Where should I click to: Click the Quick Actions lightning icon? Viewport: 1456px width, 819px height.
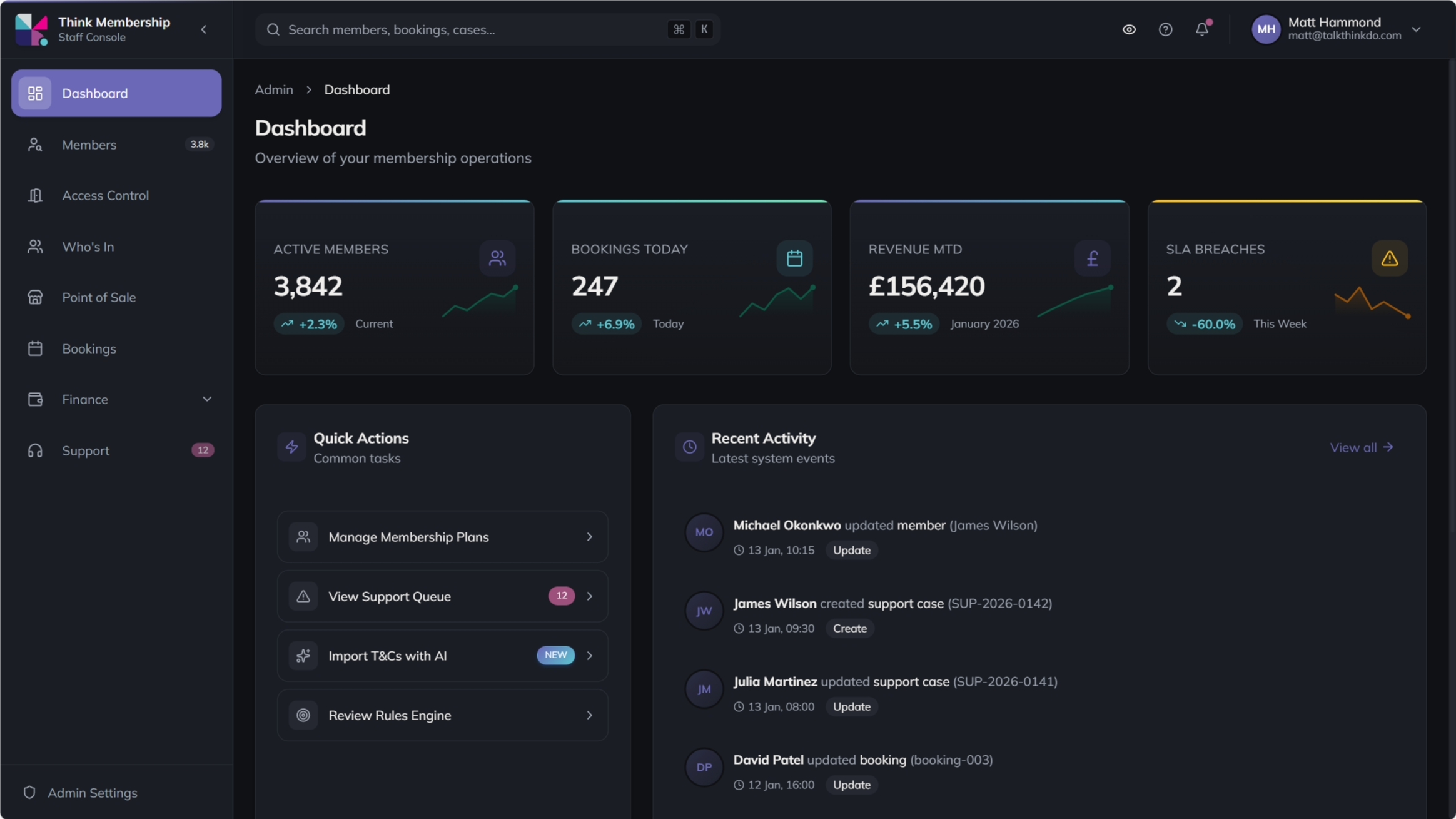click(x=291, y=447)
